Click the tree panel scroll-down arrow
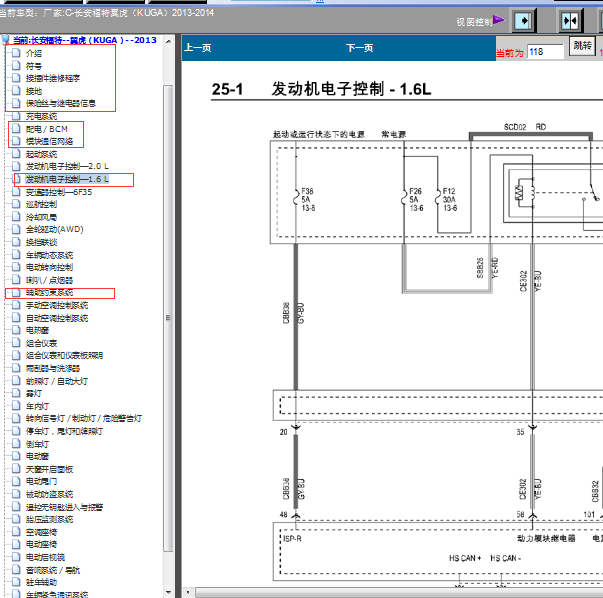Viewport: 603px width, 598px height. (168, 592)
